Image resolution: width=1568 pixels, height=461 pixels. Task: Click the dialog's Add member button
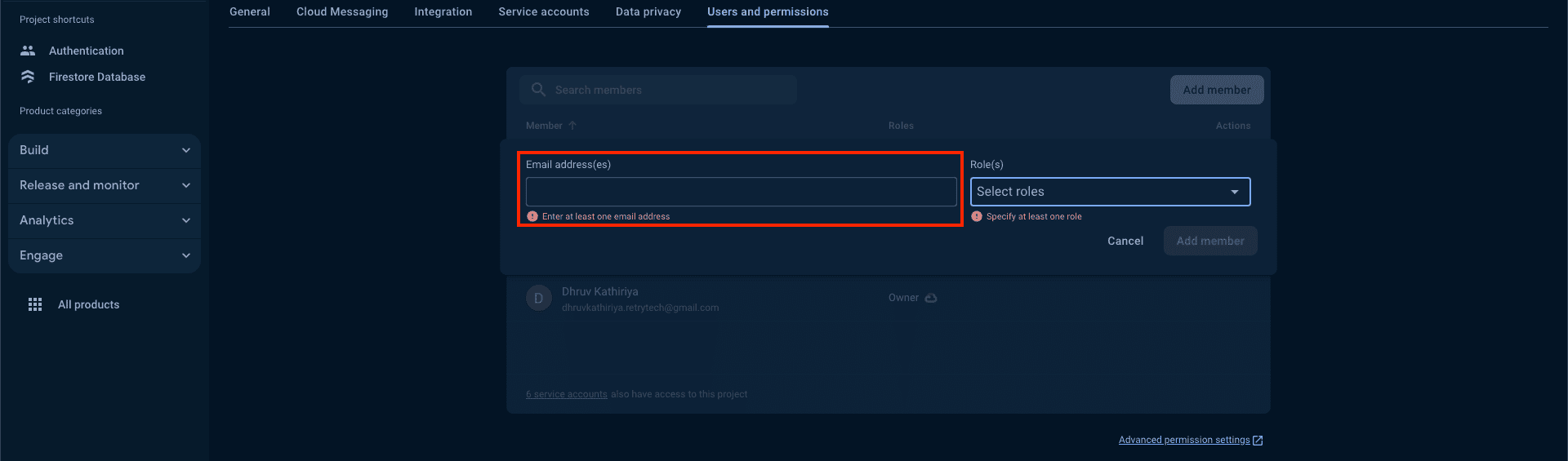coord(1210,241)
